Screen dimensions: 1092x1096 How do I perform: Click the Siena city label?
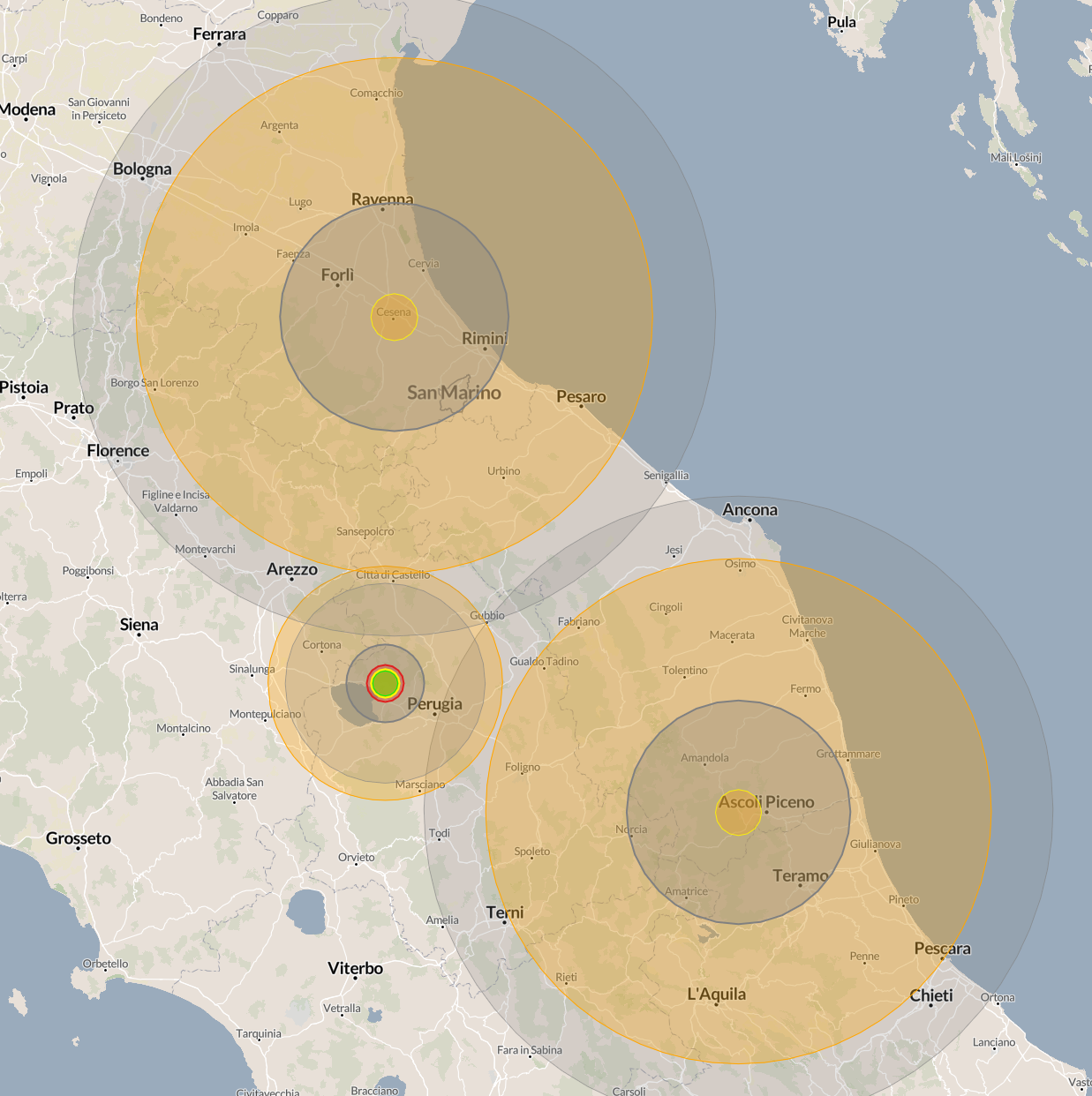tap(139, 625)
